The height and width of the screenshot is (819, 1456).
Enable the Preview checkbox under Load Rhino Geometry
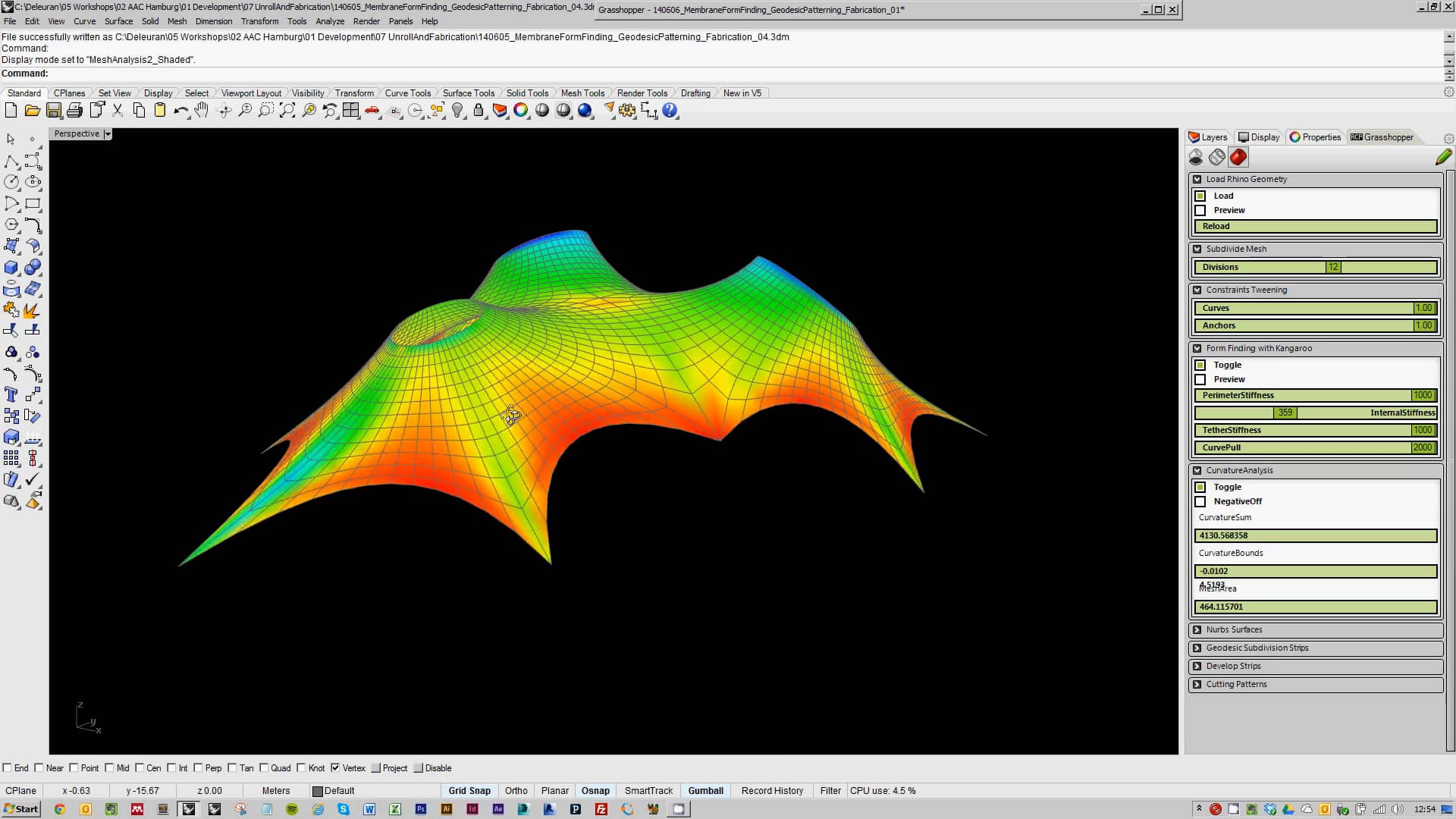(1200, 210)
